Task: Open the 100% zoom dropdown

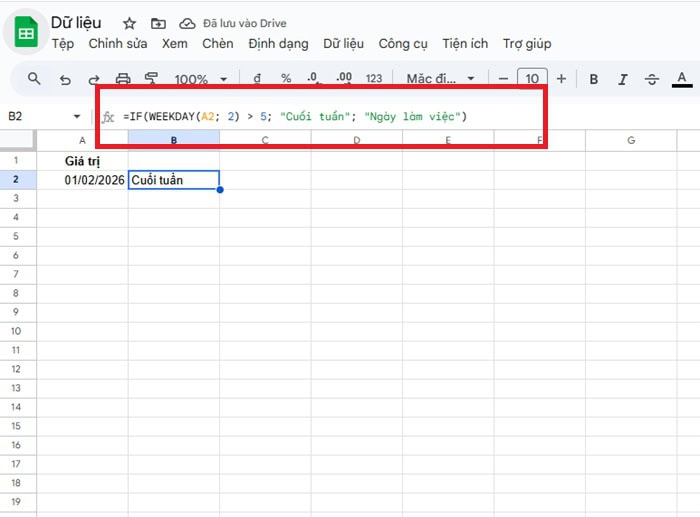Action: point(200,79)
